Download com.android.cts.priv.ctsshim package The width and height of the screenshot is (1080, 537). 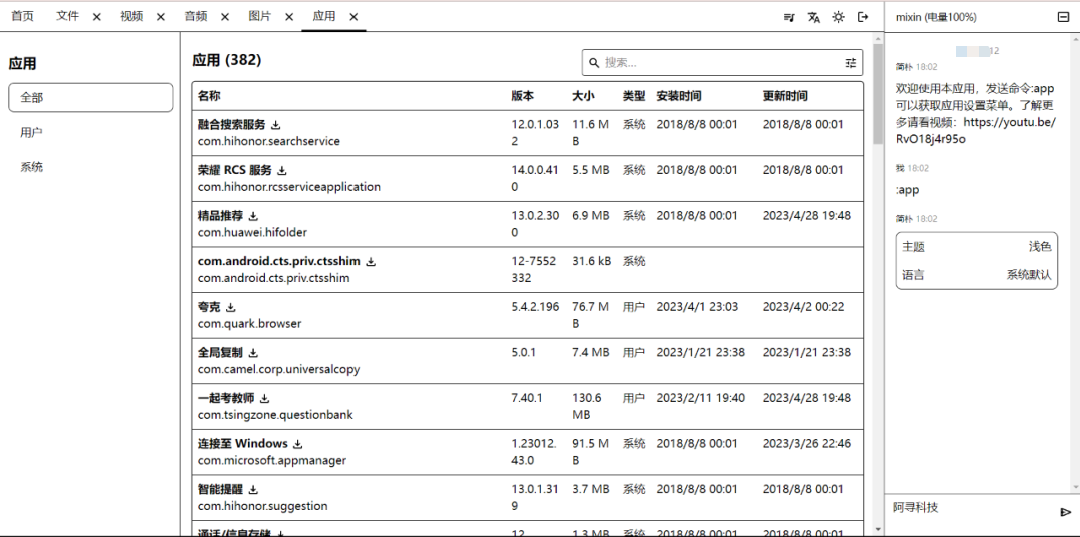point(371,261)
